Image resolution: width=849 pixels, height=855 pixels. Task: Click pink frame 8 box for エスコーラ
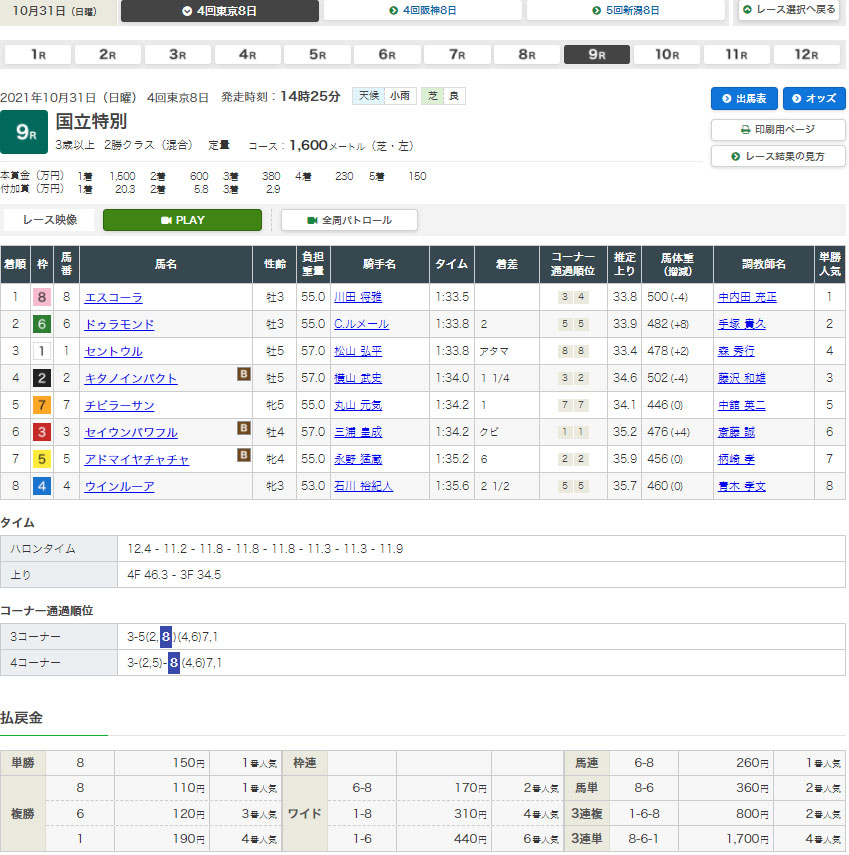pos(41,297)
